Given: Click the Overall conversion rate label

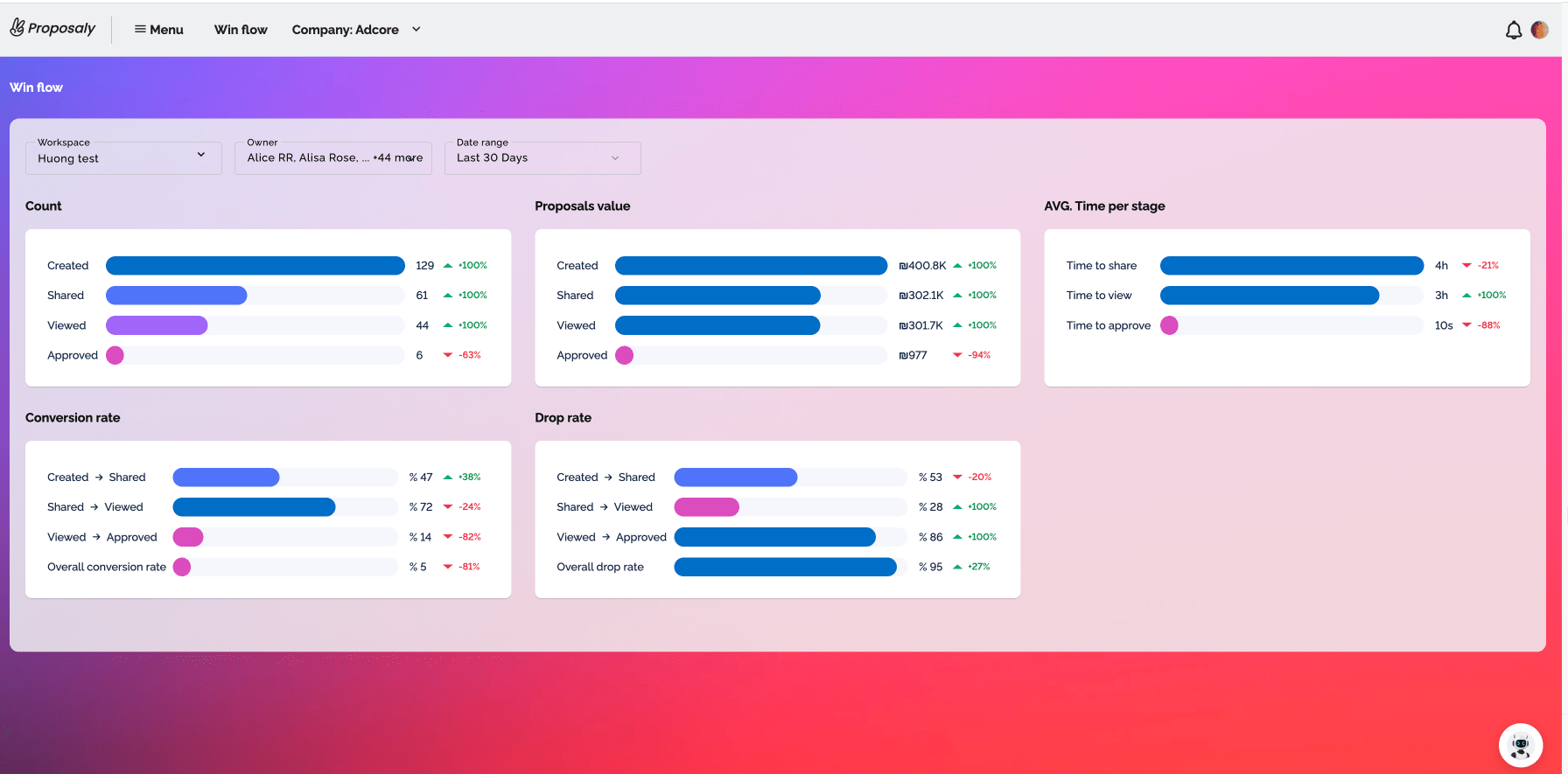Looking at the screenshot, I should coord(107,567).
